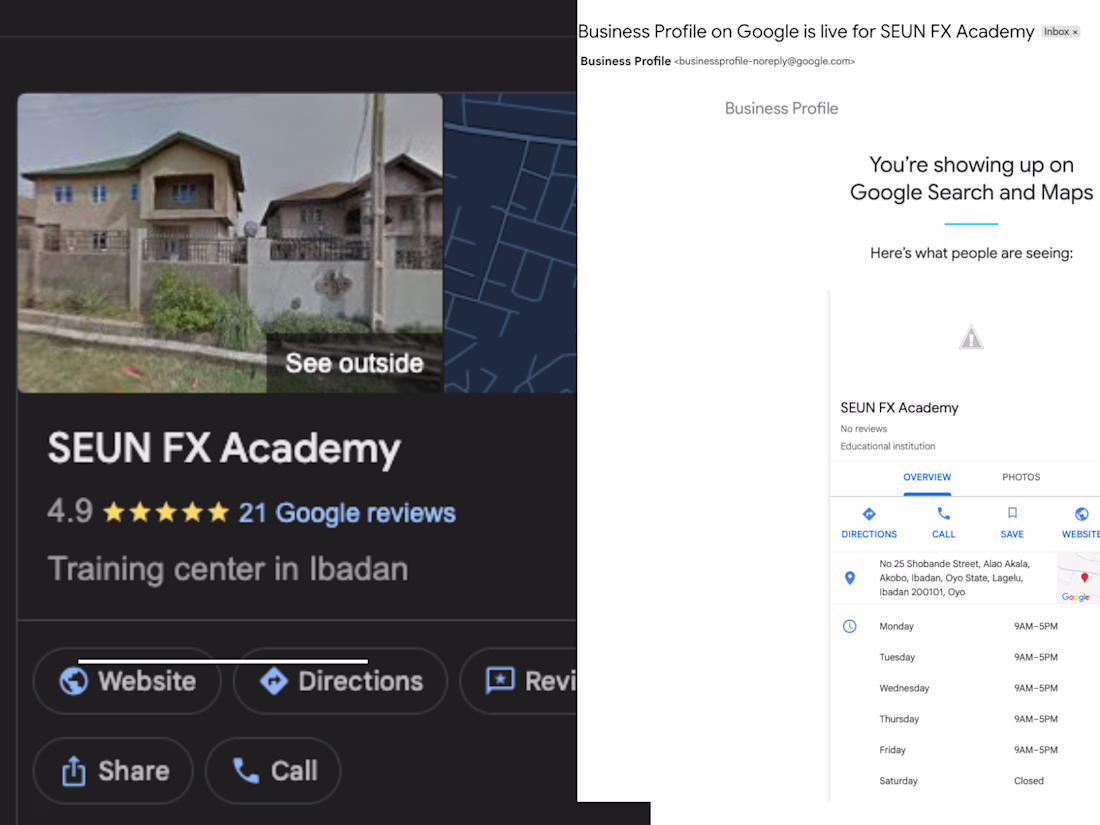This screenshot has width=1100, height=825.
Task: Click the Call phone handset icon
Action: click(x=246, y=770)
